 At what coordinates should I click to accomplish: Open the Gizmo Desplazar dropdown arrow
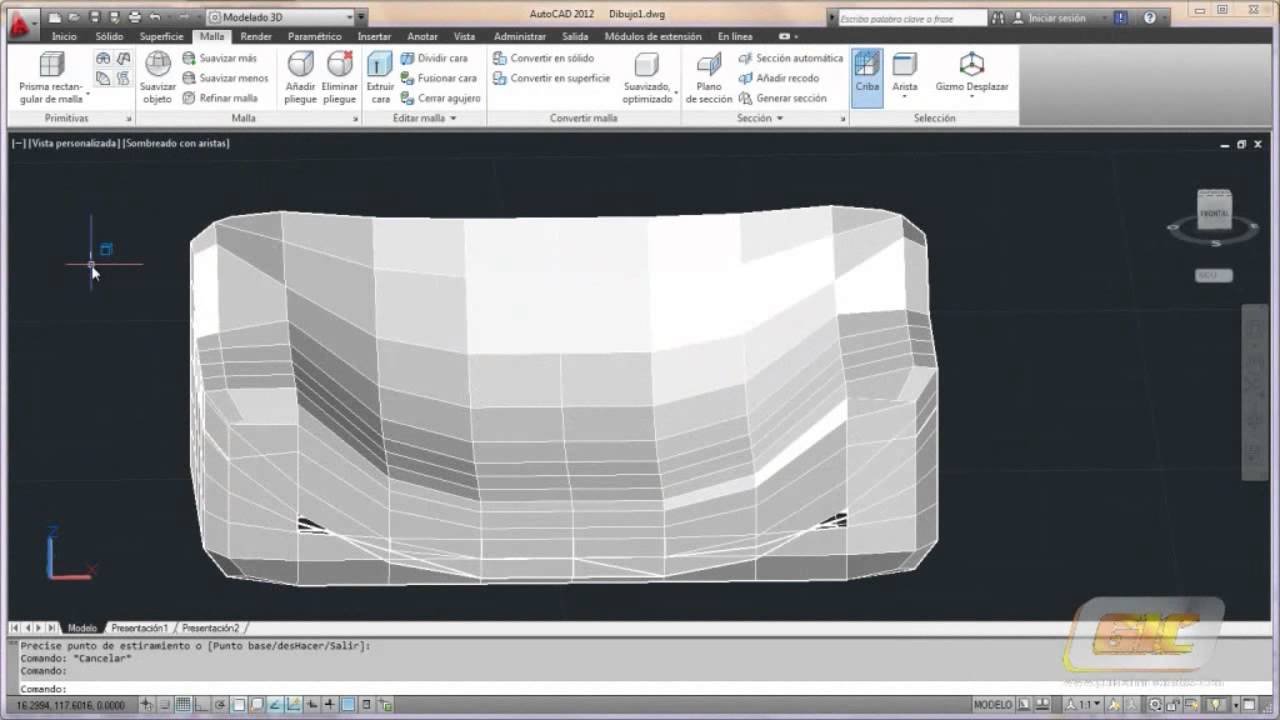(971, 97)
